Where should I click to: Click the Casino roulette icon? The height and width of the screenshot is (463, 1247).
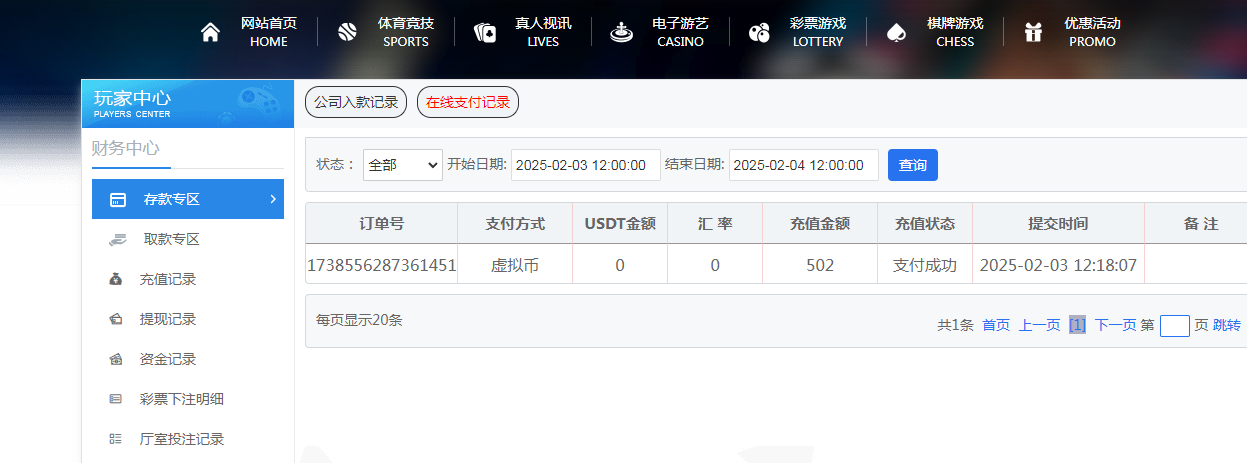621,33
